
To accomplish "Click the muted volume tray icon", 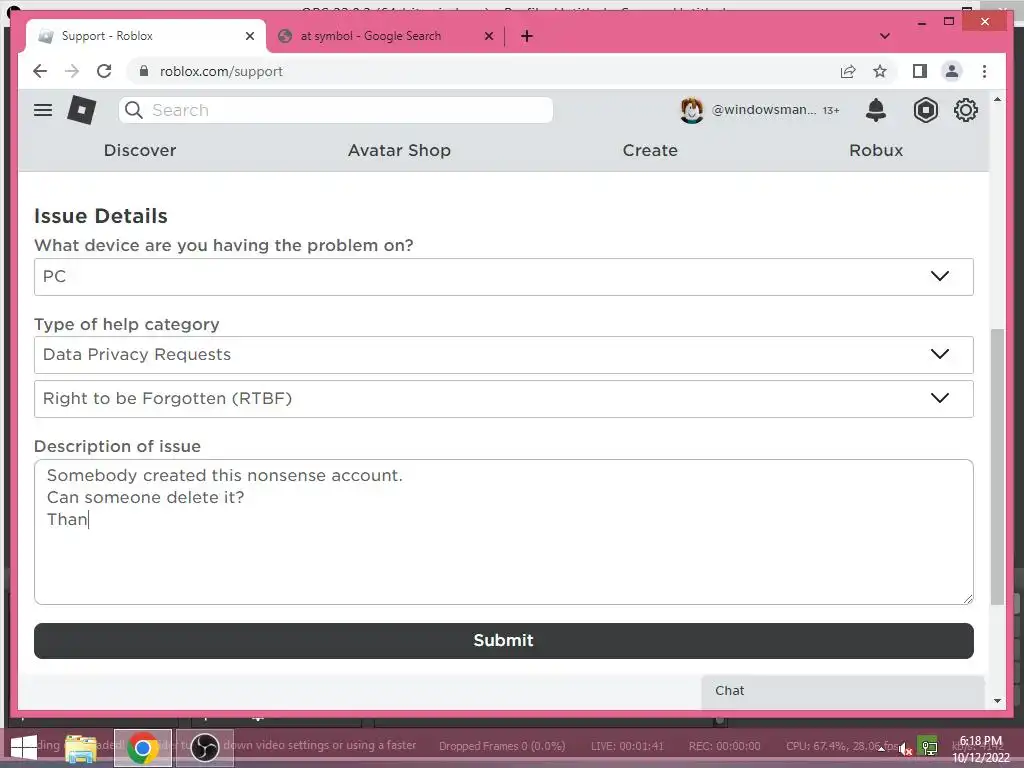I will [905, 748].
